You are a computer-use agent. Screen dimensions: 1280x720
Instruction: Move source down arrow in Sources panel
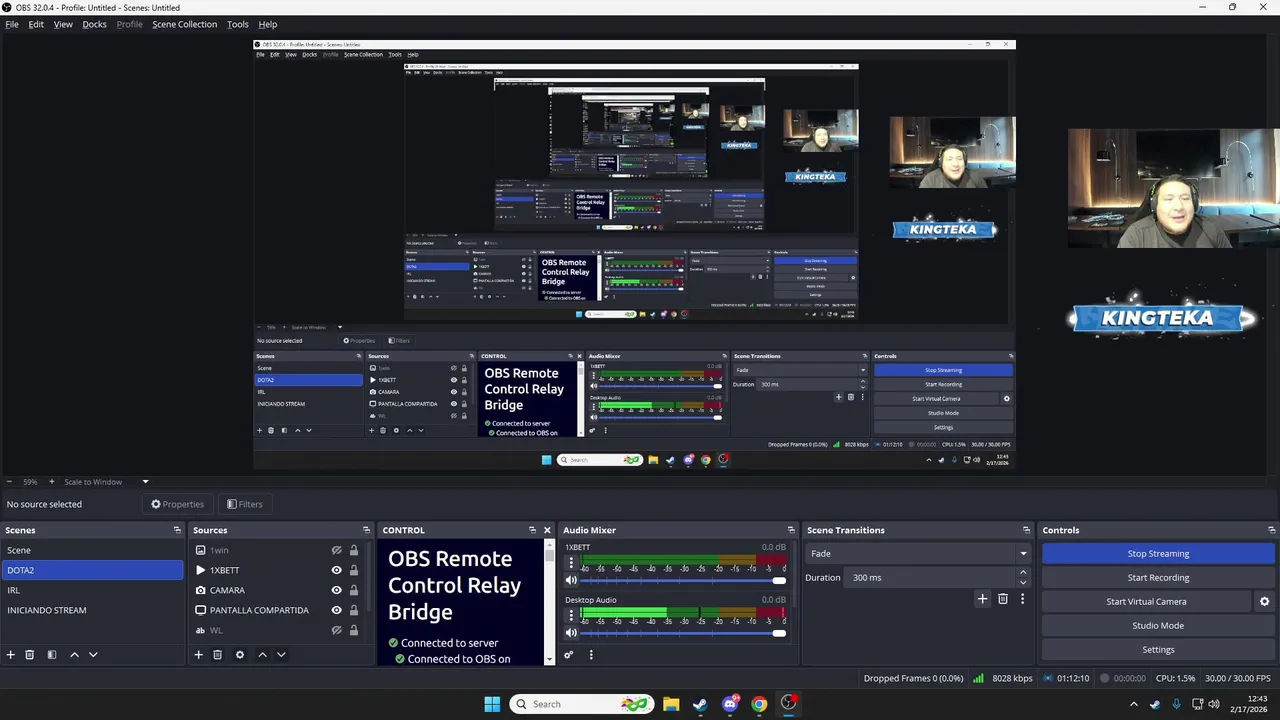[281, 655]
